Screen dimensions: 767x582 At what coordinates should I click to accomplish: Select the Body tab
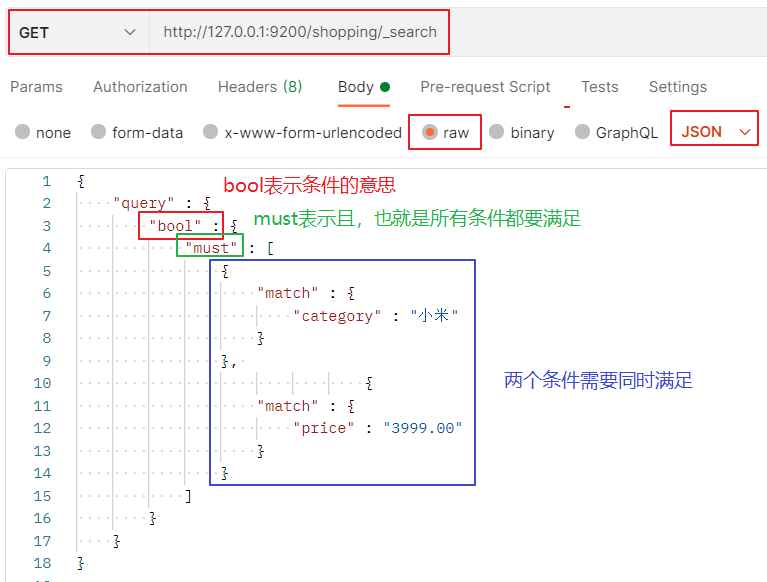(x=364, y=87)
